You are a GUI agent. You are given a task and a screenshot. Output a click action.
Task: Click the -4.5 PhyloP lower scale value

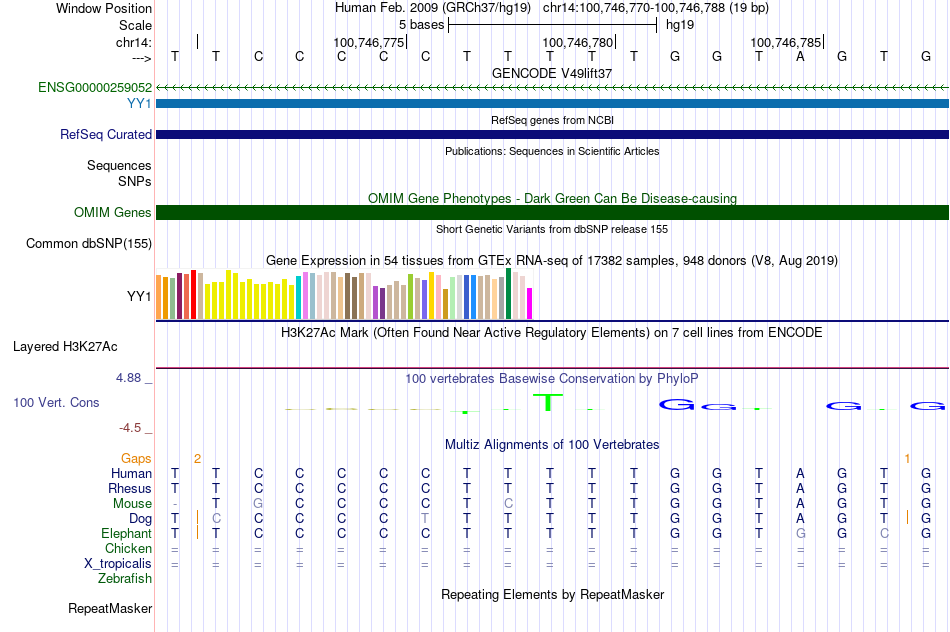pyautogui.click(x=130, y=428)
